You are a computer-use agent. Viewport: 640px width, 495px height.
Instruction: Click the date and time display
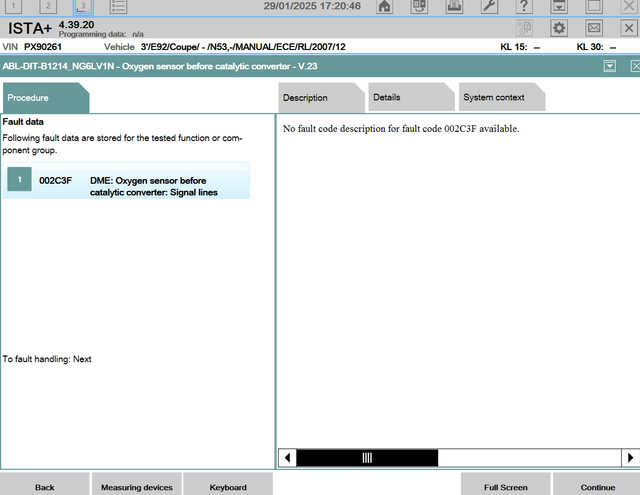click(x=312, y=6)
